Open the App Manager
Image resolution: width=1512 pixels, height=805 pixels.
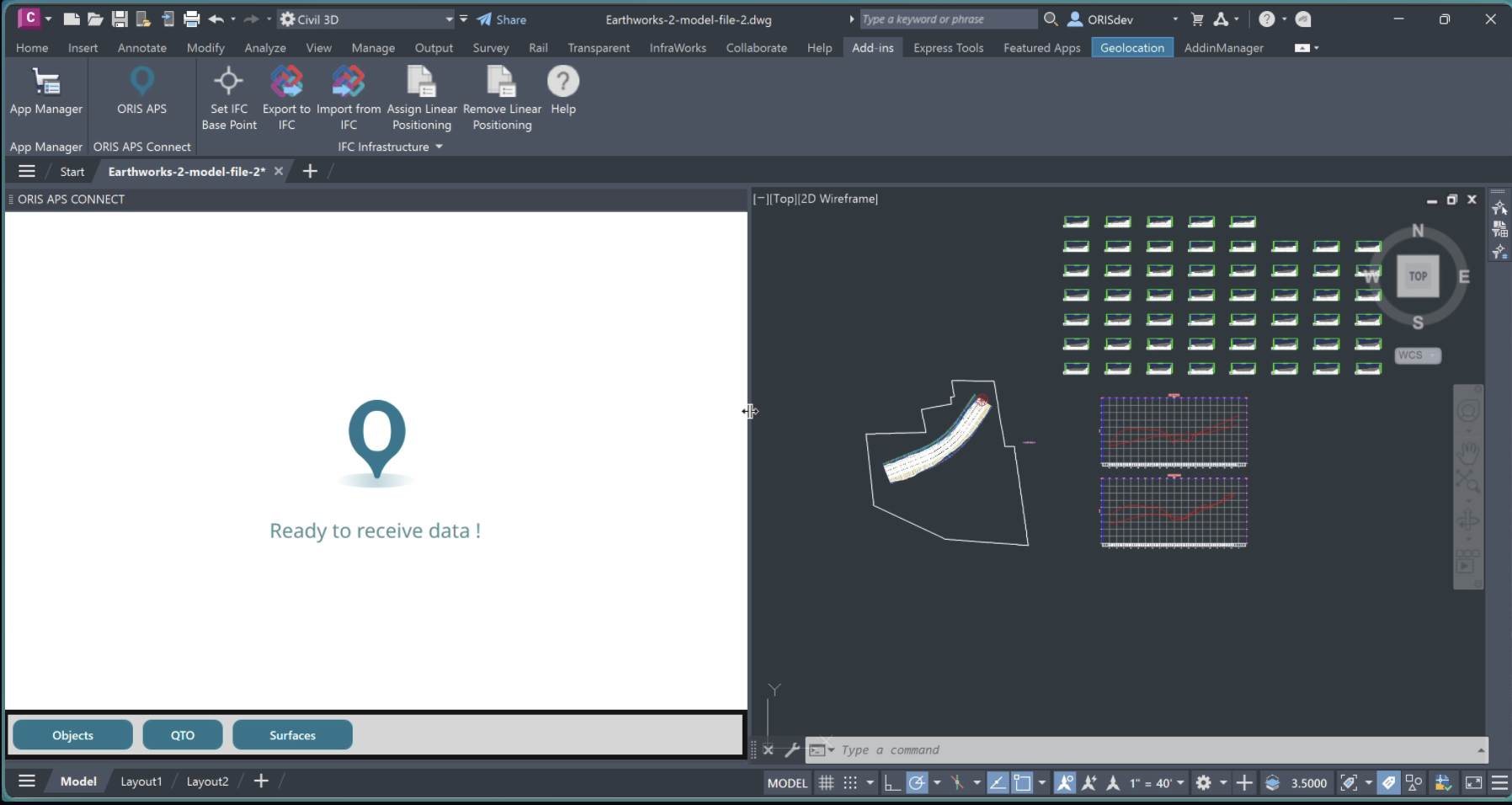46,83
